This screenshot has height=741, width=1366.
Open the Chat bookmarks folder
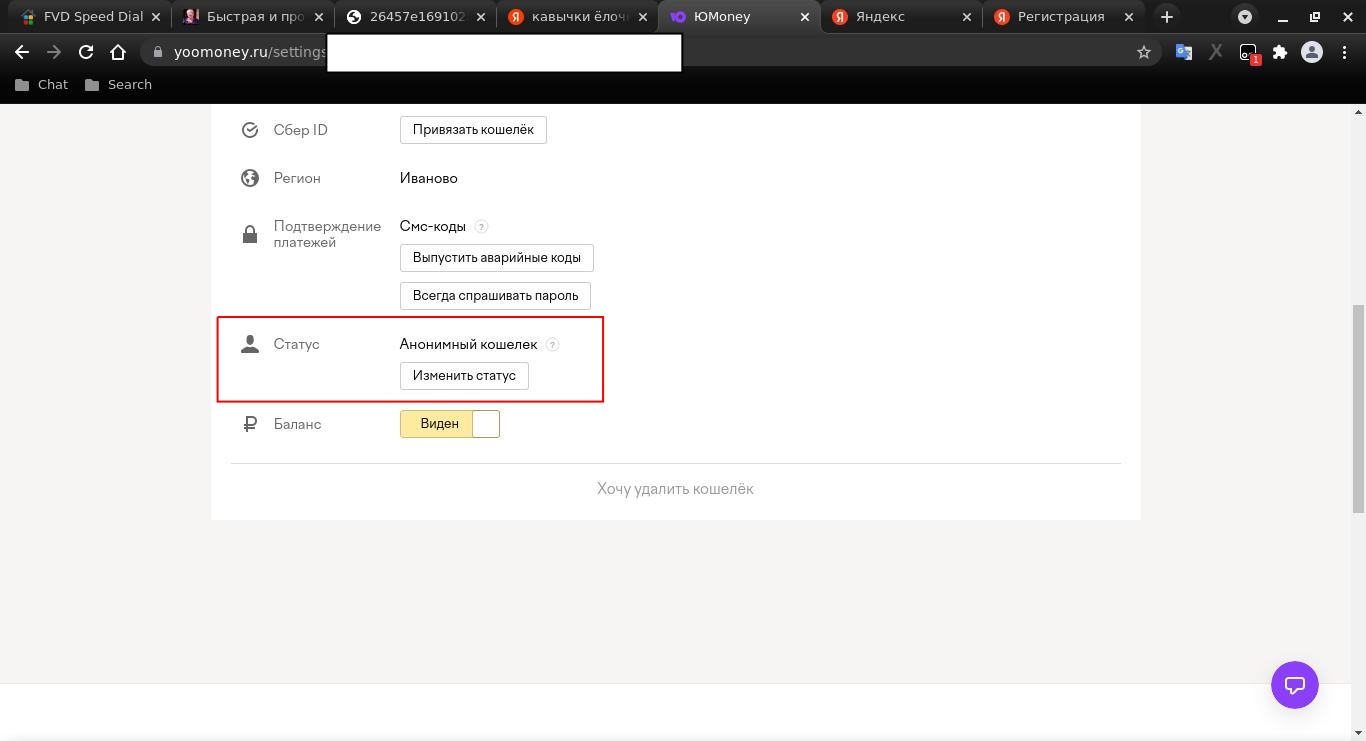(x=42, y=85)
